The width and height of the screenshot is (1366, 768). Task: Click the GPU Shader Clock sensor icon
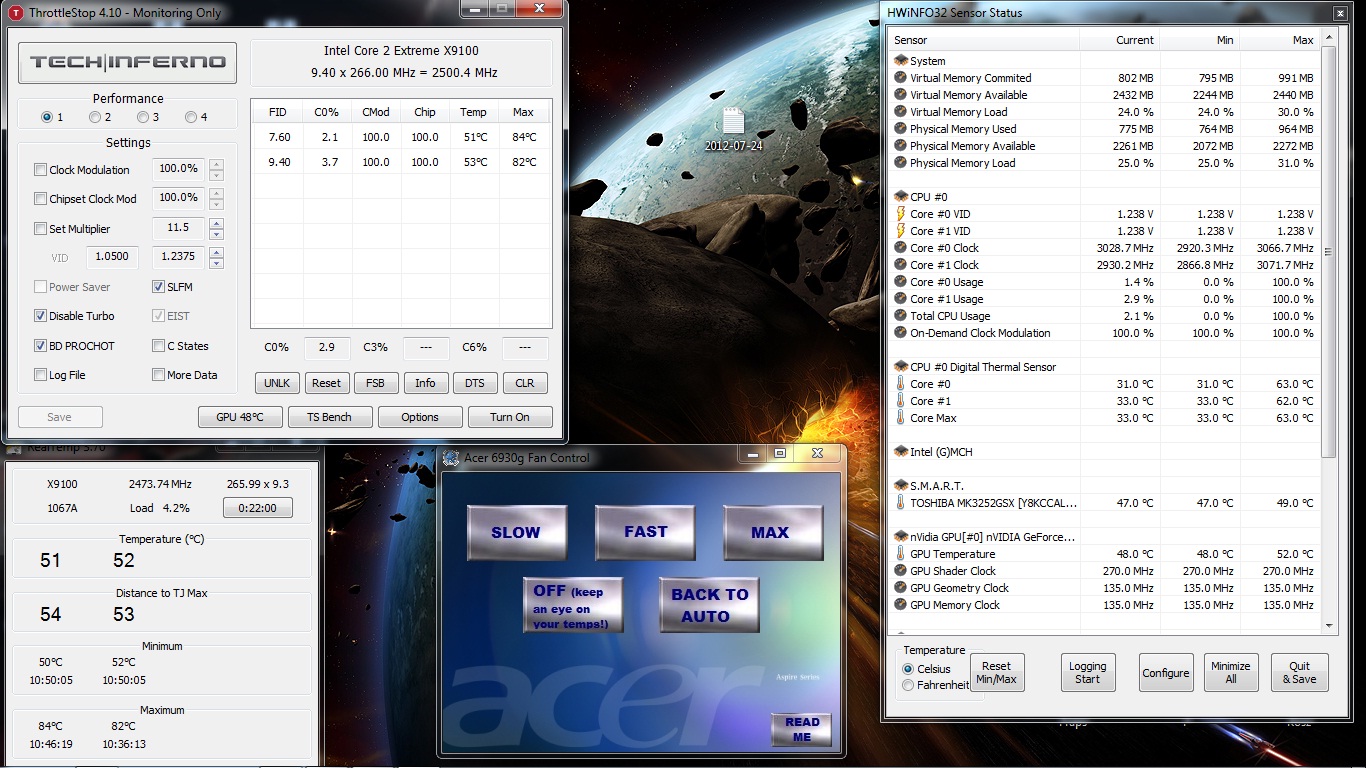point(900,571)
